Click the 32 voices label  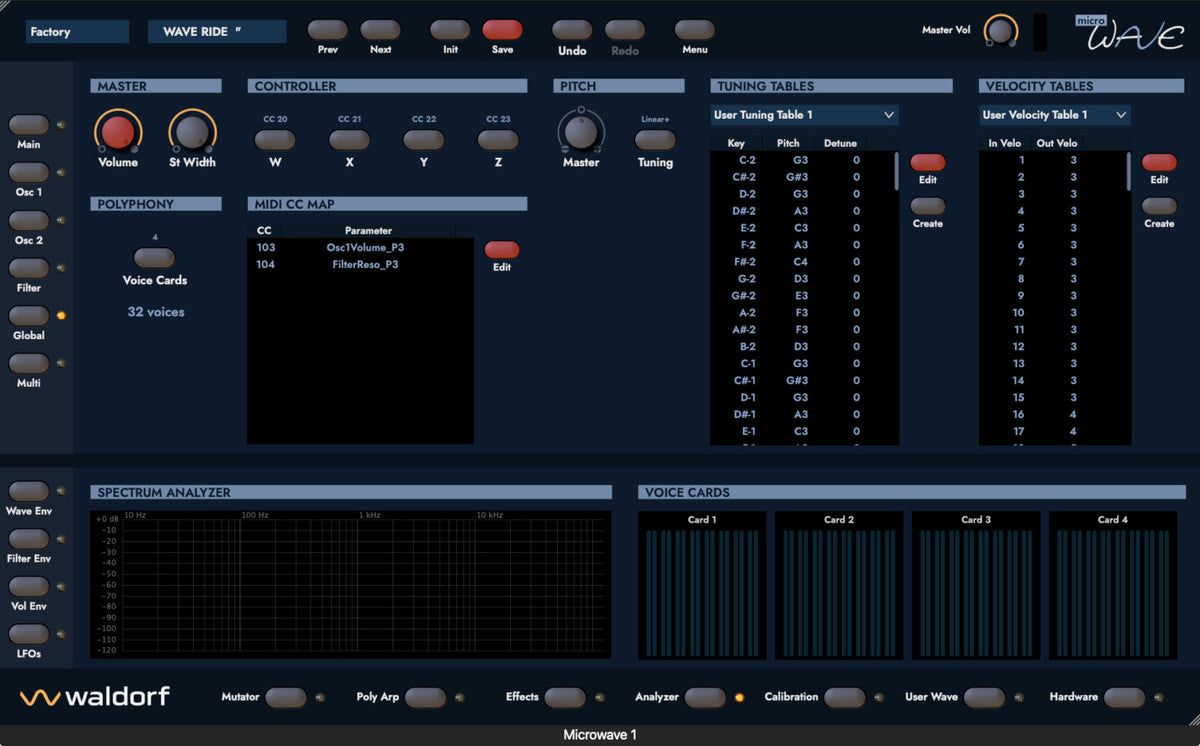tap(155, 312)
